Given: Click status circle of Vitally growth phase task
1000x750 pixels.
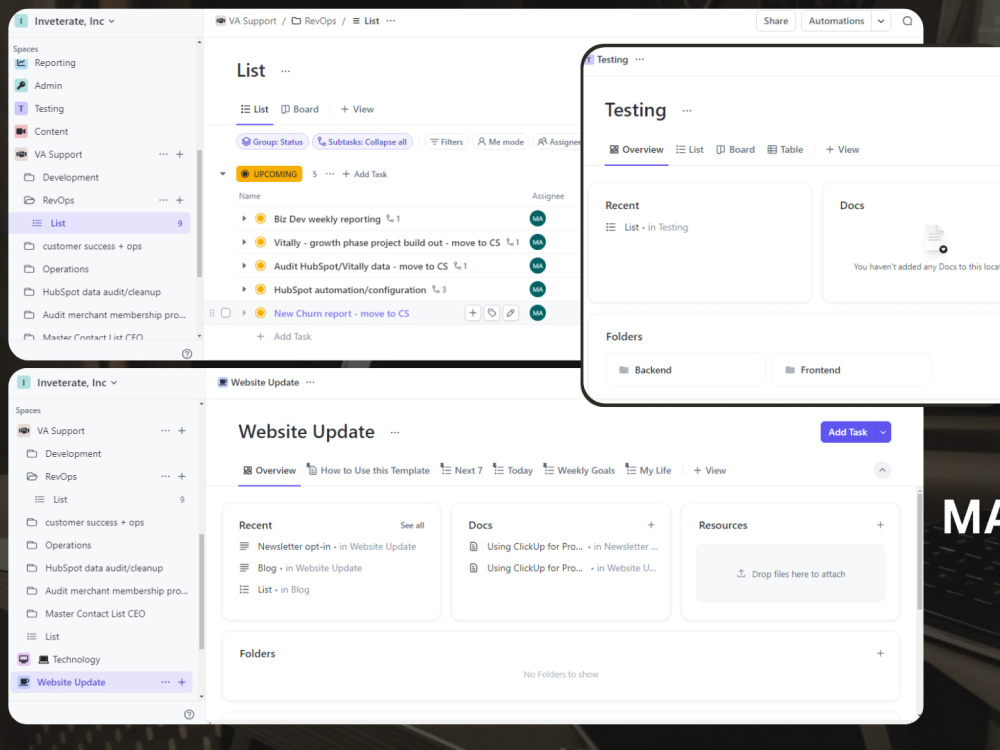Looking at the screenshot, I should (260, 242).
